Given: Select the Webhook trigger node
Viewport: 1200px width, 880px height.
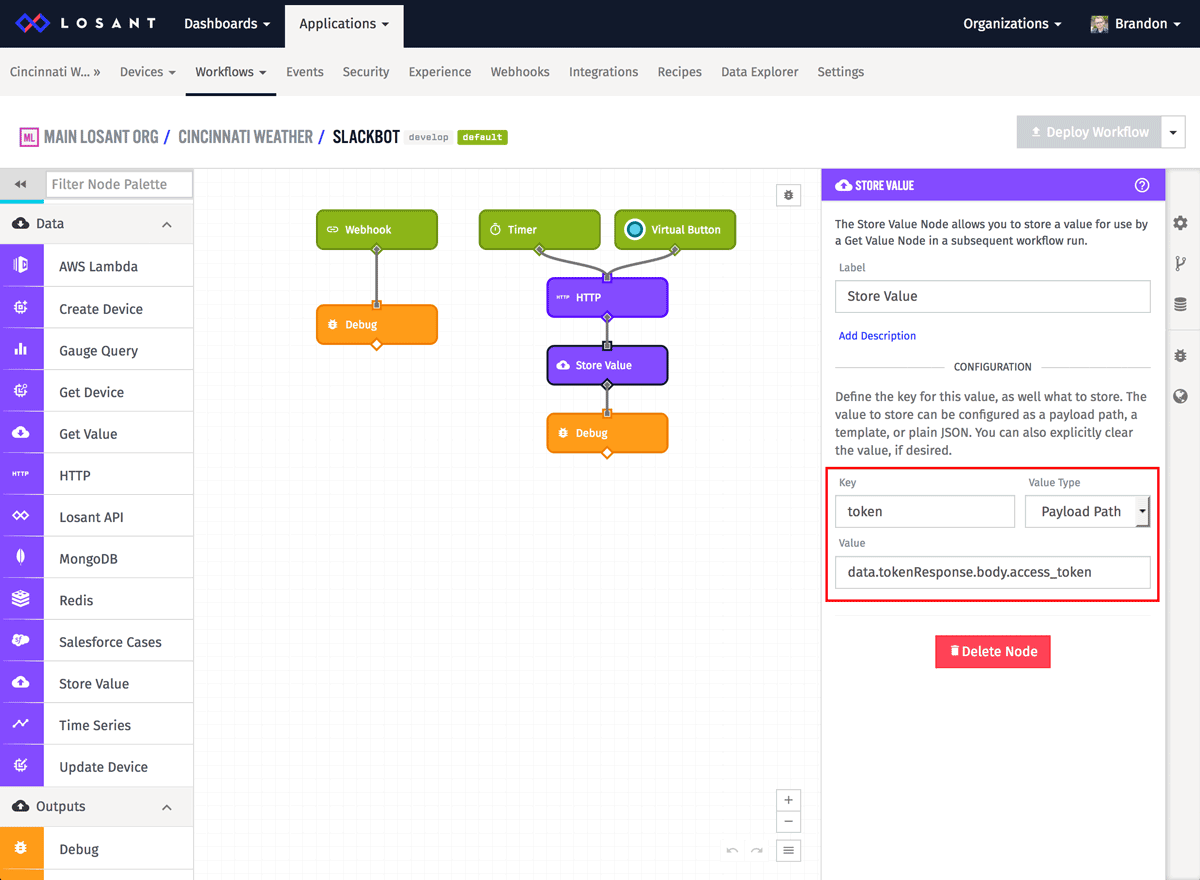Looking at the screenshot, I should pos(377,229).
